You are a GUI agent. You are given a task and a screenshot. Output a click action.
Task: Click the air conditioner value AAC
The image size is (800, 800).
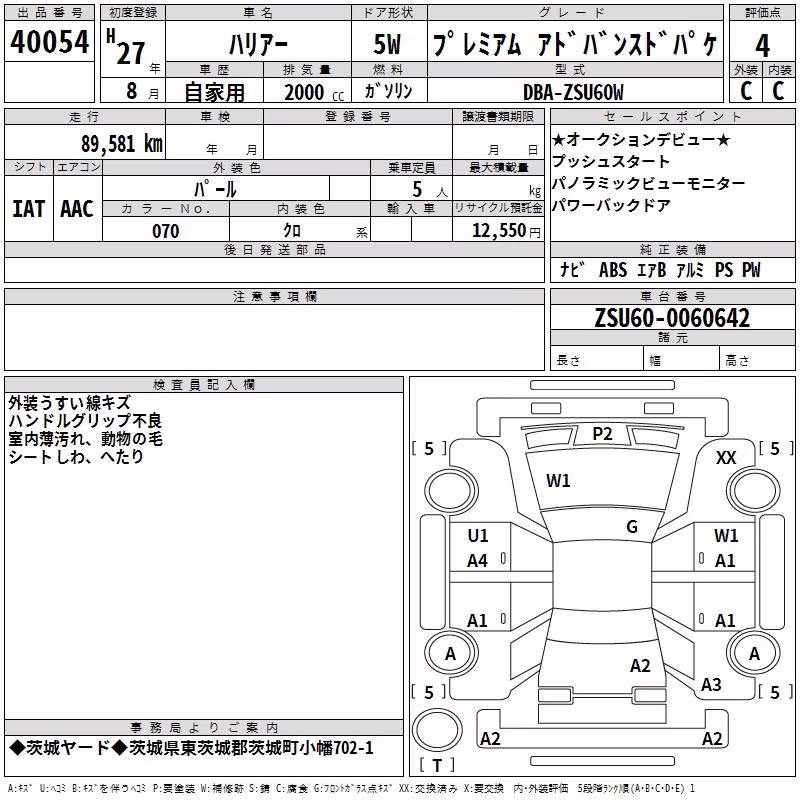(x=77, y=209)
